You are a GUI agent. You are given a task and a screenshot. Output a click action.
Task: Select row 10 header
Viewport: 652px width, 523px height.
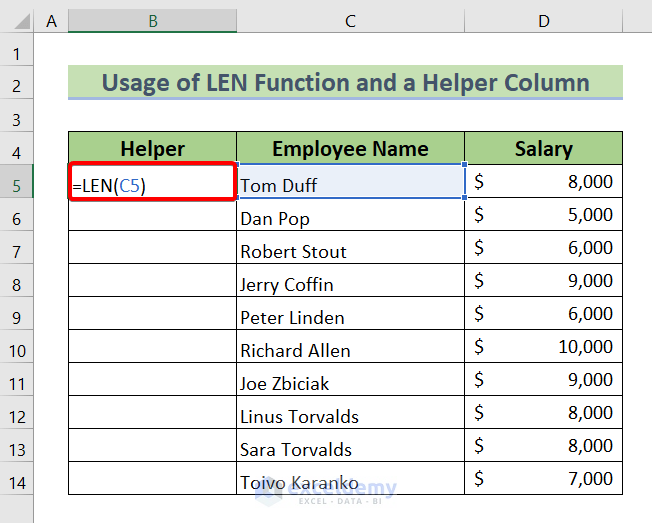[x=17, y=350]
